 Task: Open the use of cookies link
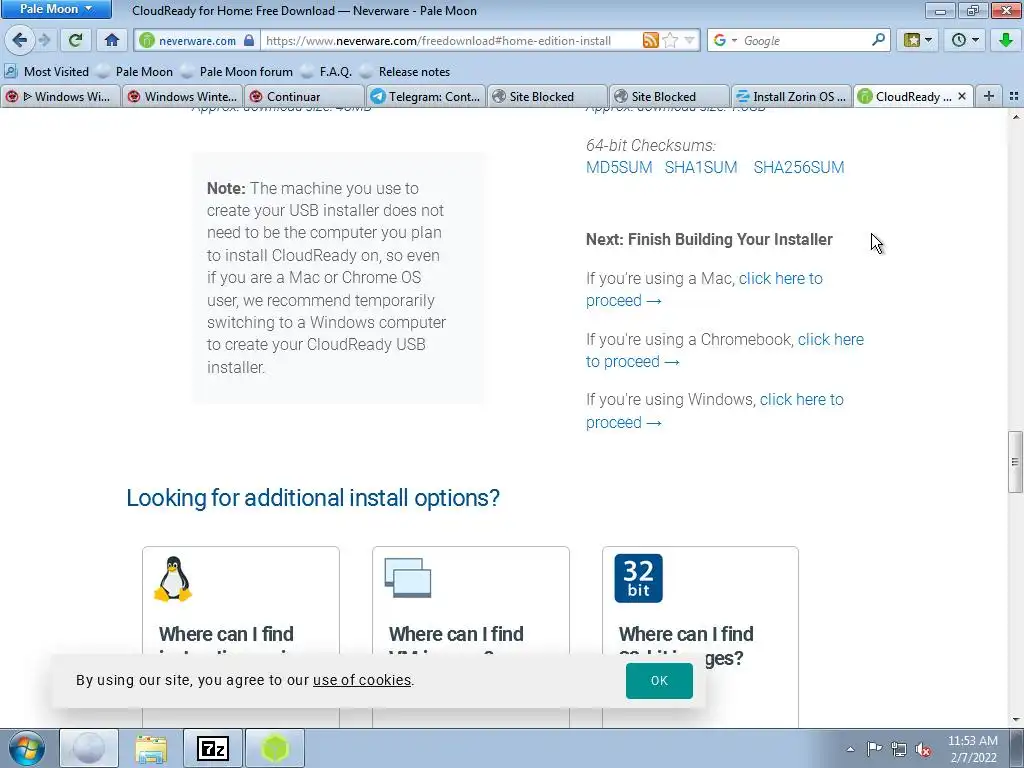click(362, 680)
